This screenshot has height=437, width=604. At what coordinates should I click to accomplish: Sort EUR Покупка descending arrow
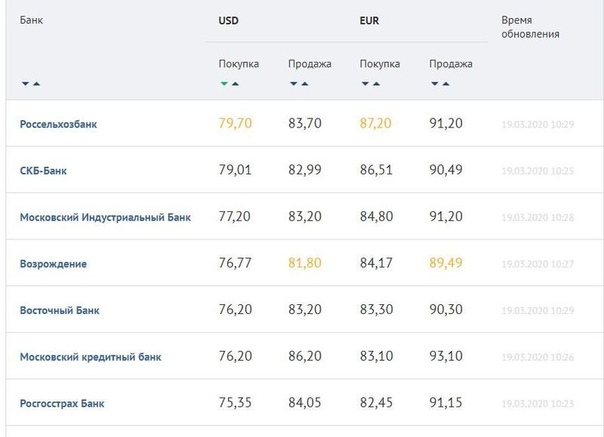tap(364, 83)
